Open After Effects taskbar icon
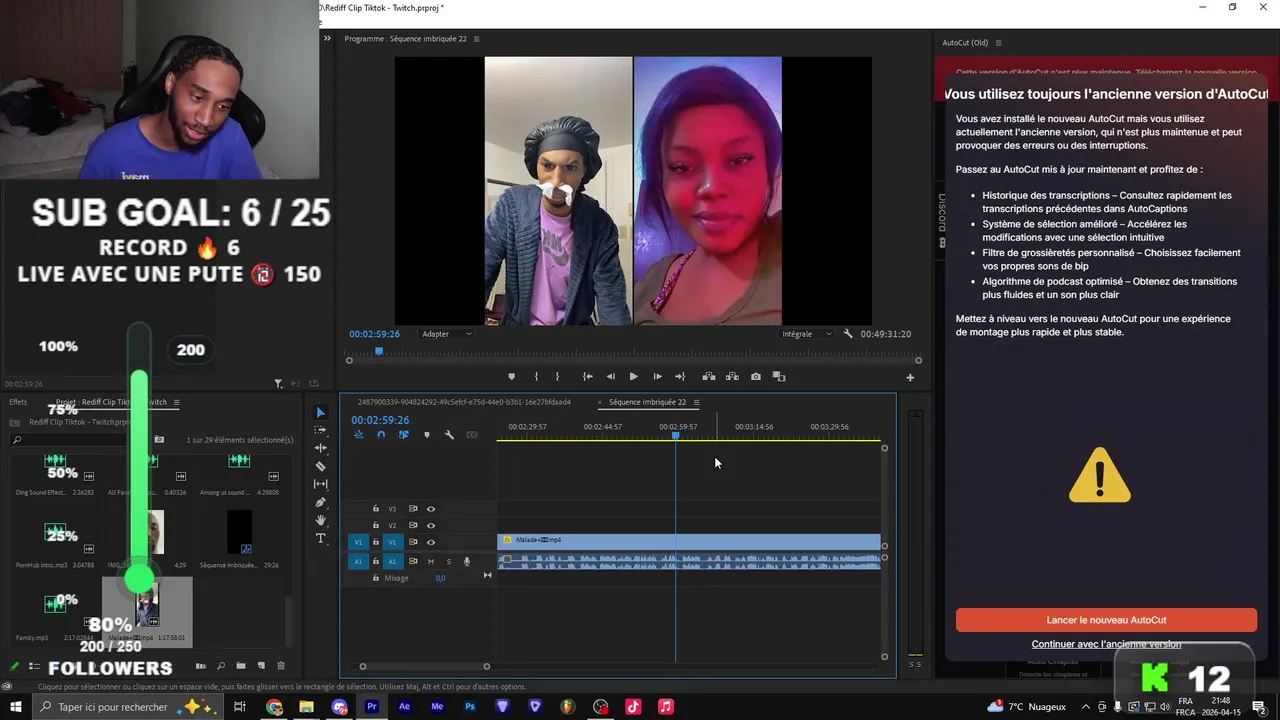This screenshot has width=1280, height=720. [x=404, y=707]
